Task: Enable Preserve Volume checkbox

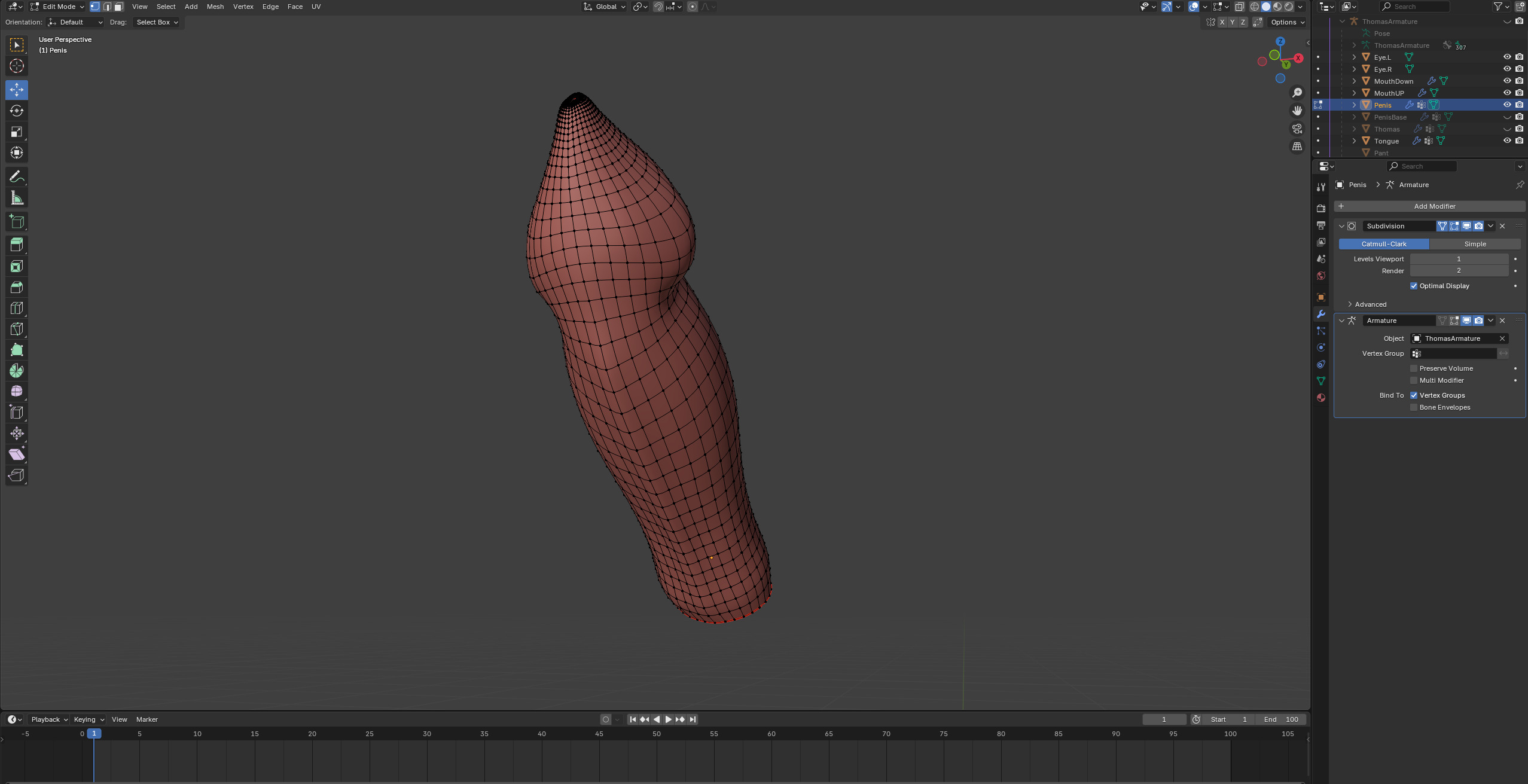Action: click(x=1414, y=368)
